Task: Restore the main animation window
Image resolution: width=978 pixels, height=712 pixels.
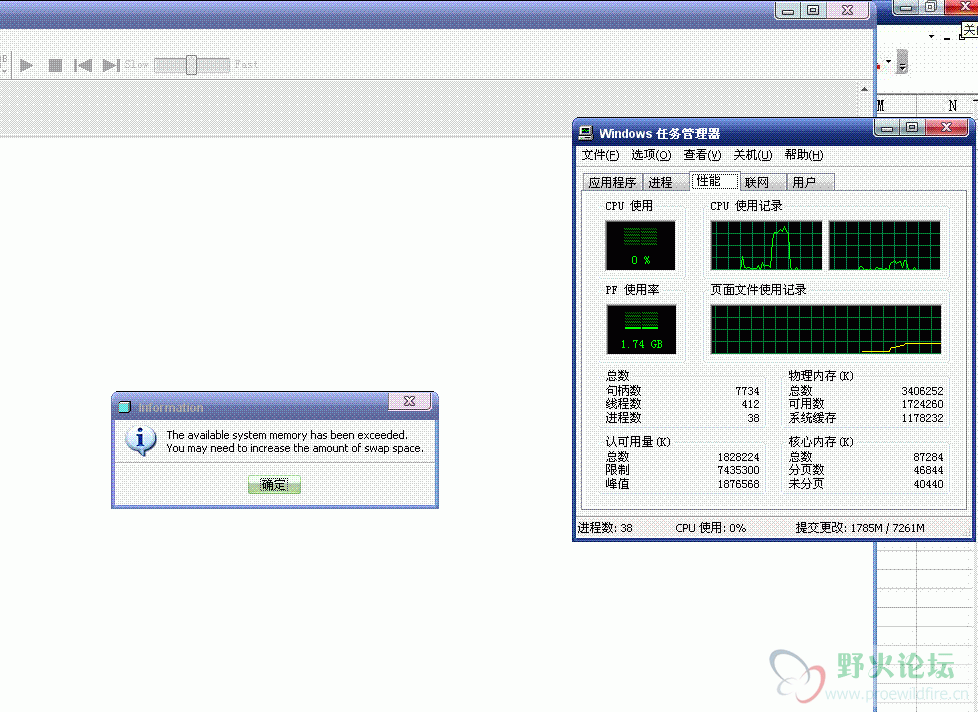Action: (813, 10)
